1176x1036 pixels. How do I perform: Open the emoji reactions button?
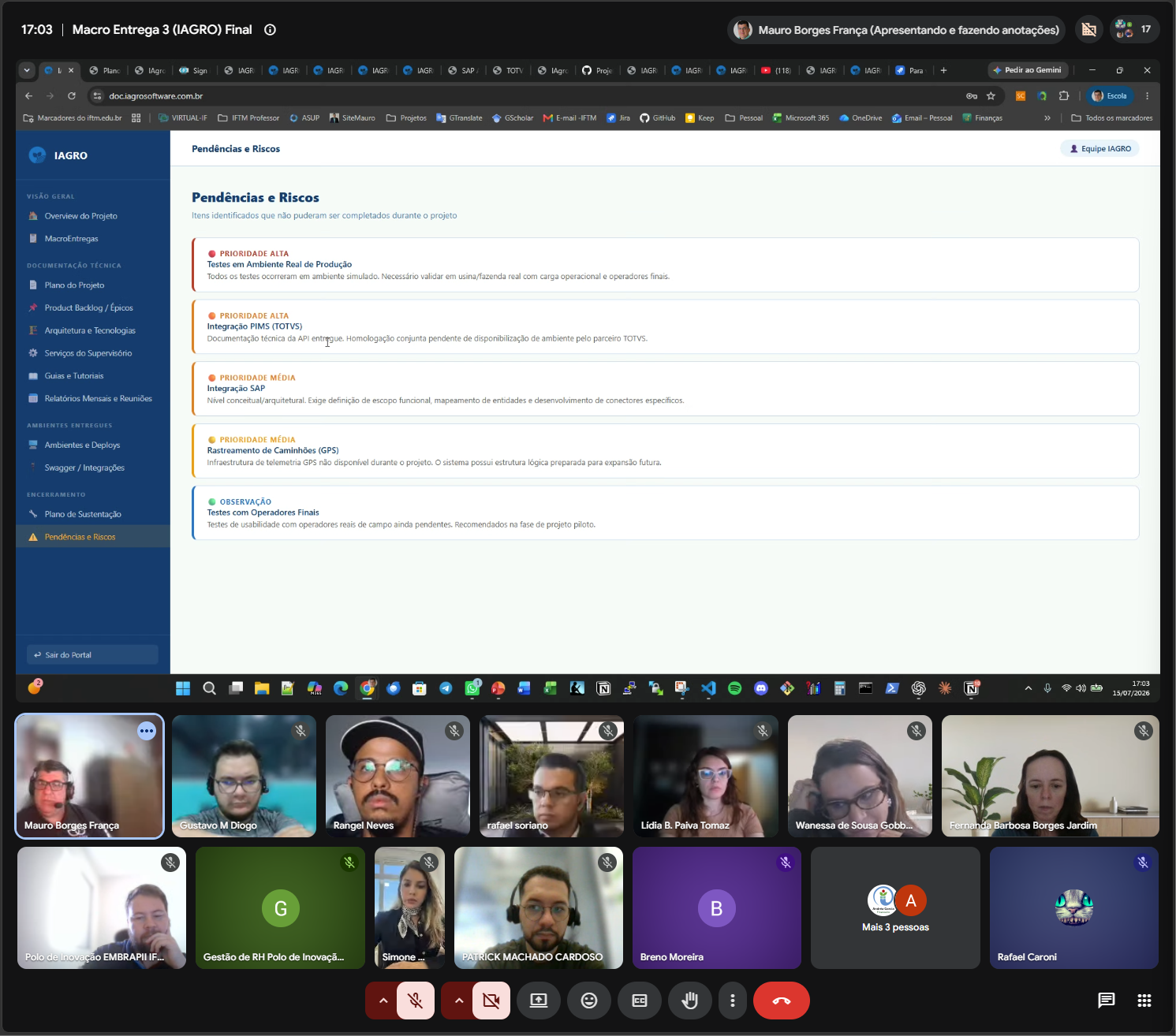(x=588, y=1001)
